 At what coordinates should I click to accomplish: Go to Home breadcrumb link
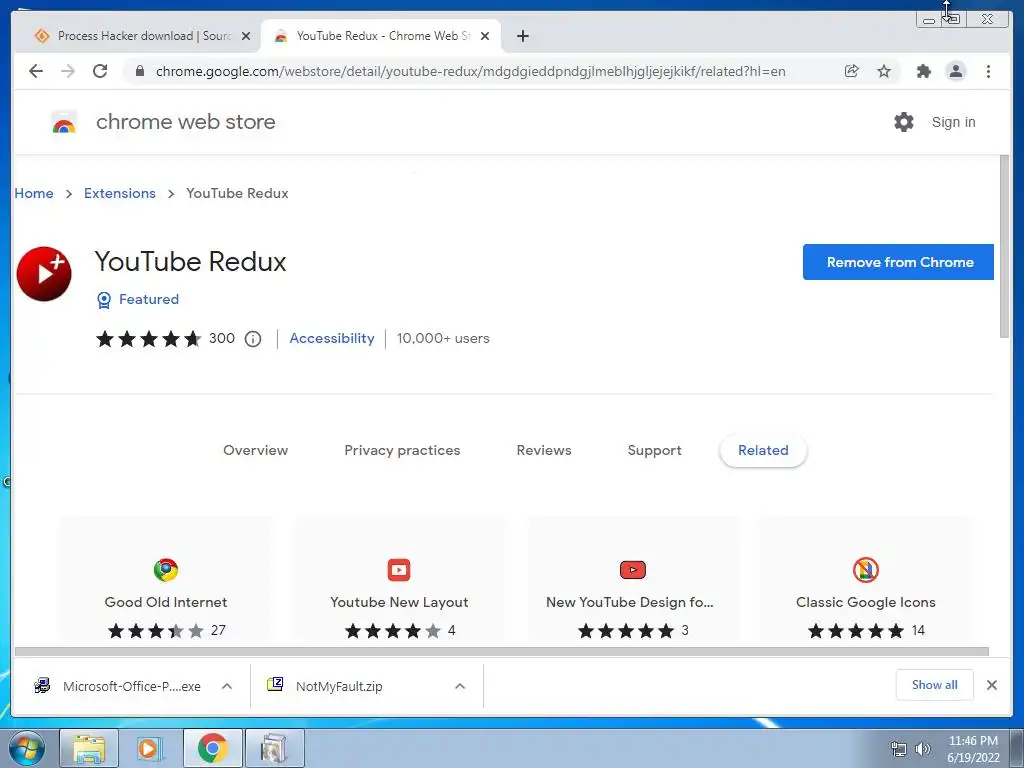coord(34,193)
